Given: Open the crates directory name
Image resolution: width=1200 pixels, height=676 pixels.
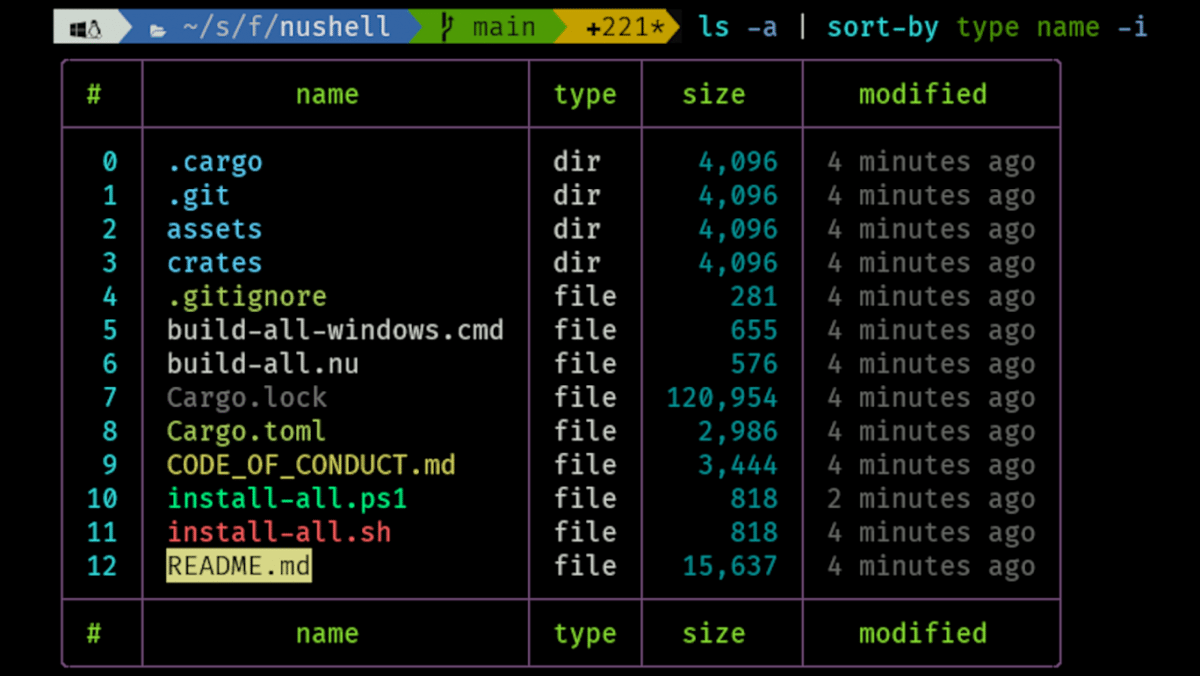Looking at the screenshot, I should (x=214, y=263).
